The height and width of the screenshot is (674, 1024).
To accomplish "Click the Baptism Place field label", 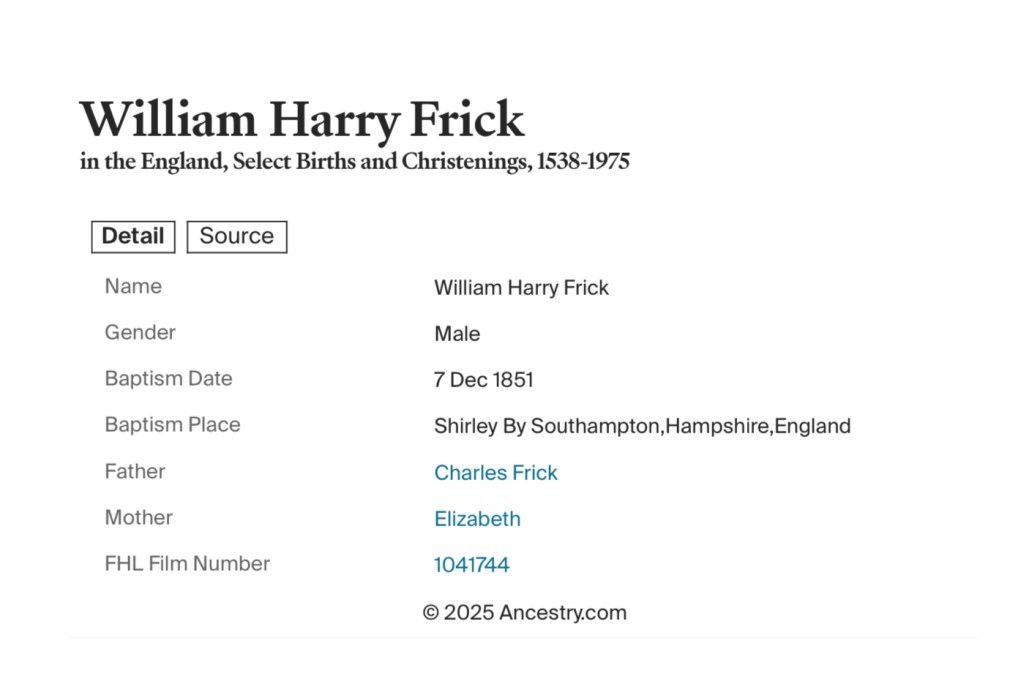I will pyautogui.click(x=172, y=425).
